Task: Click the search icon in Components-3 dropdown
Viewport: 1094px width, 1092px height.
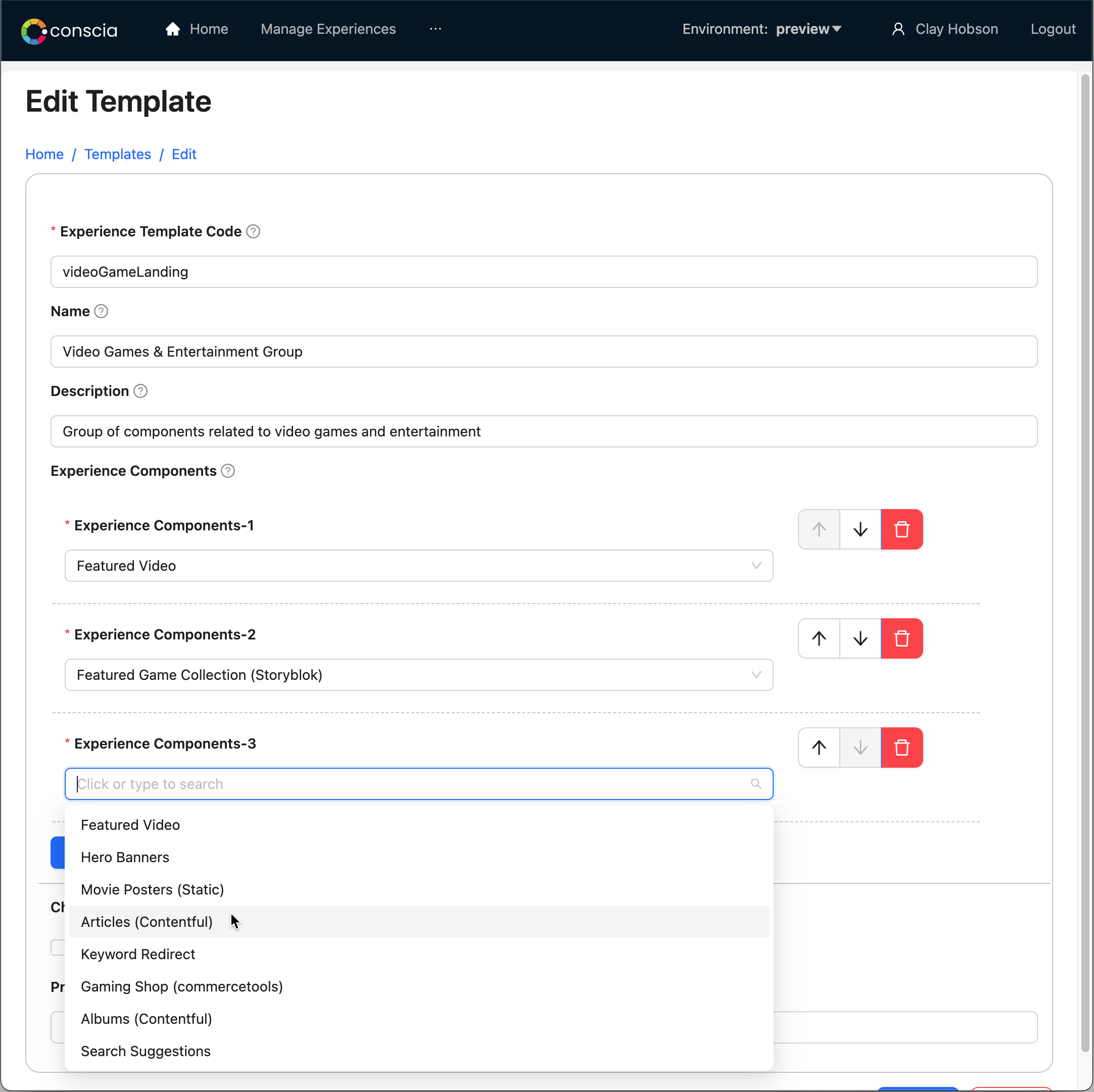Action: point(756,783)
